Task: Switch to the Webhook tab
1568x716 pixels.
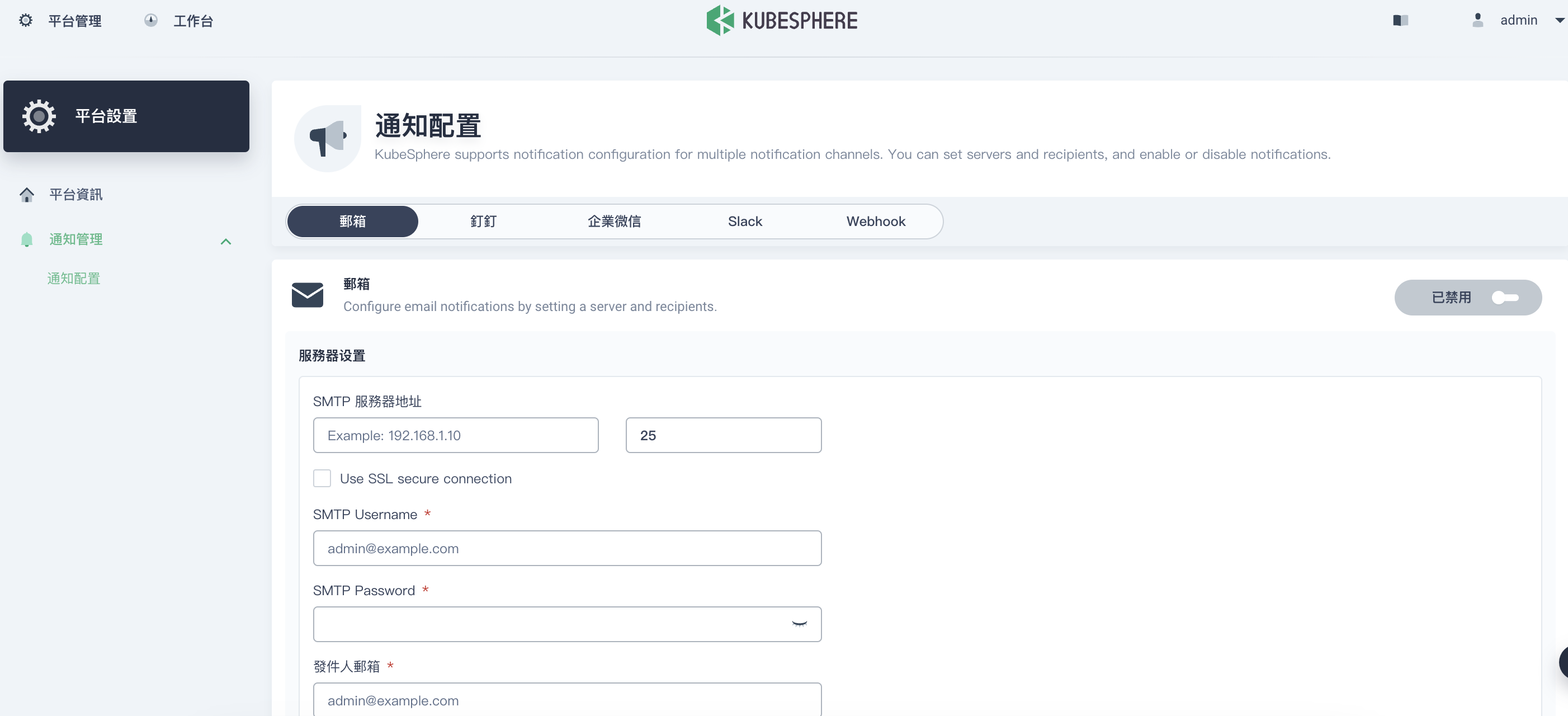Action: (x=875, y=222)
